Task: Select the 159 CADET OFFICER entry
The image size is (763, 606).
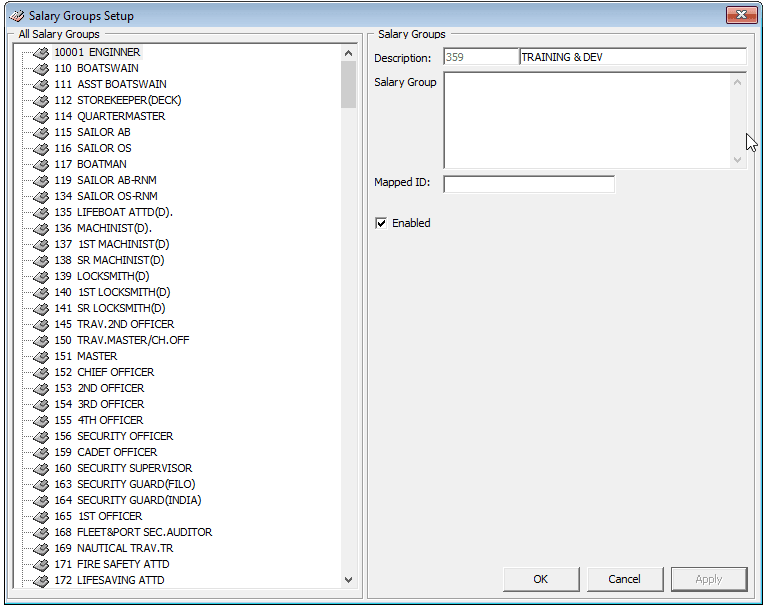Action: 106,453
